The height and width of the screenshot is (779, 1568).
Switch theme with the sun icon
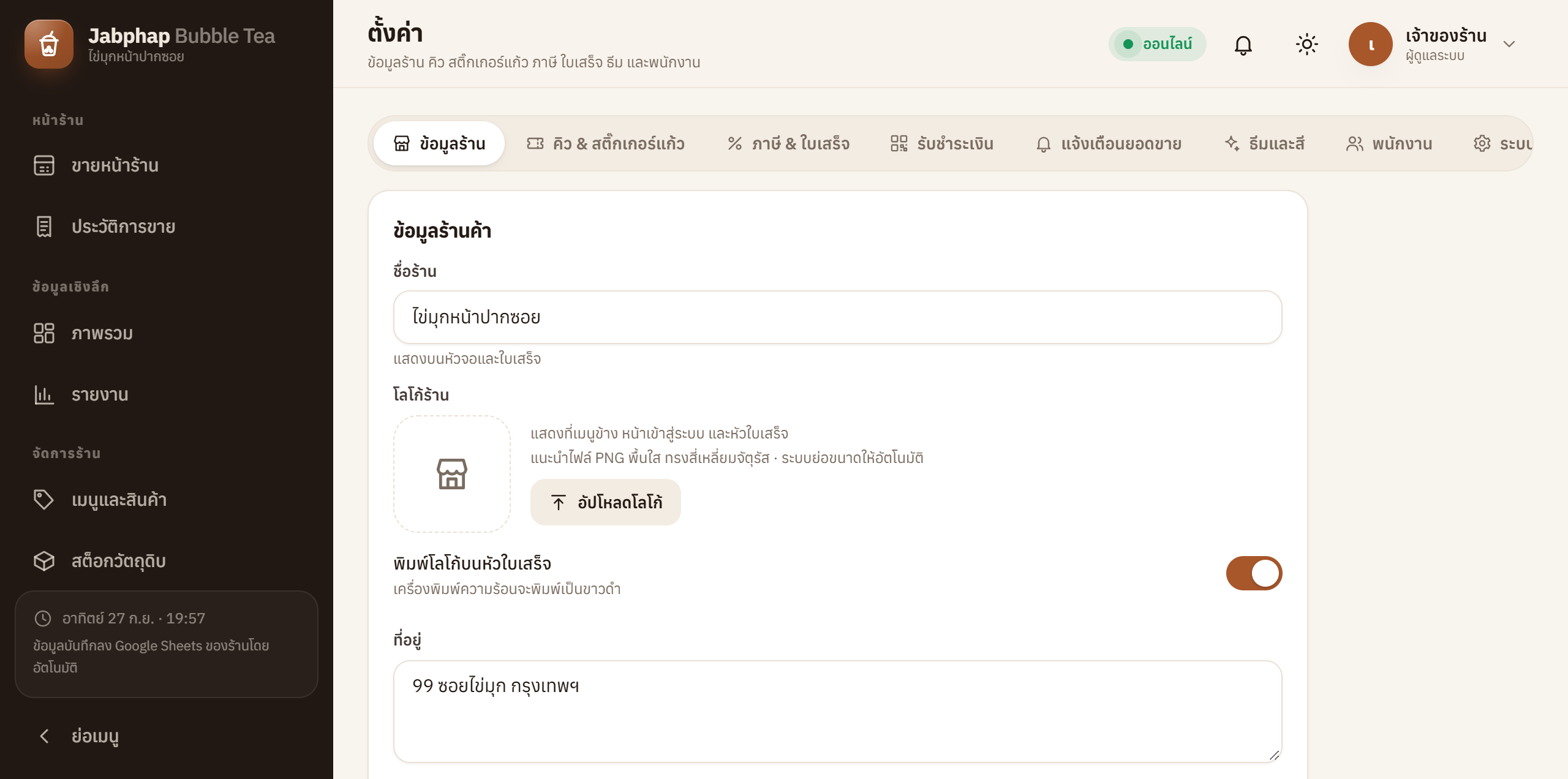click(1306, 44)
